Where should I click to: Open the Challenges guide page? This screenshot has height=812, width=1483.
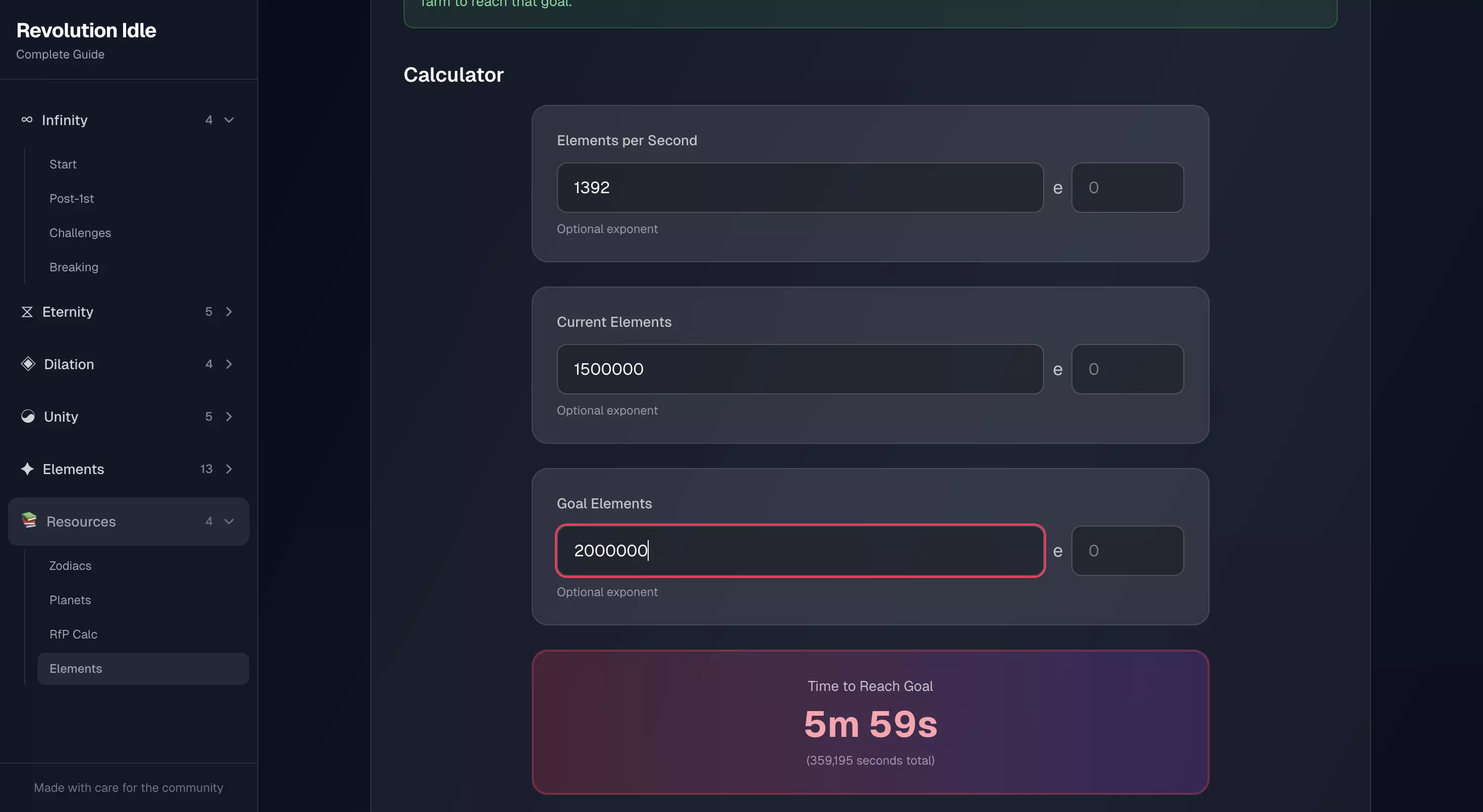click(x=80, y=233)
